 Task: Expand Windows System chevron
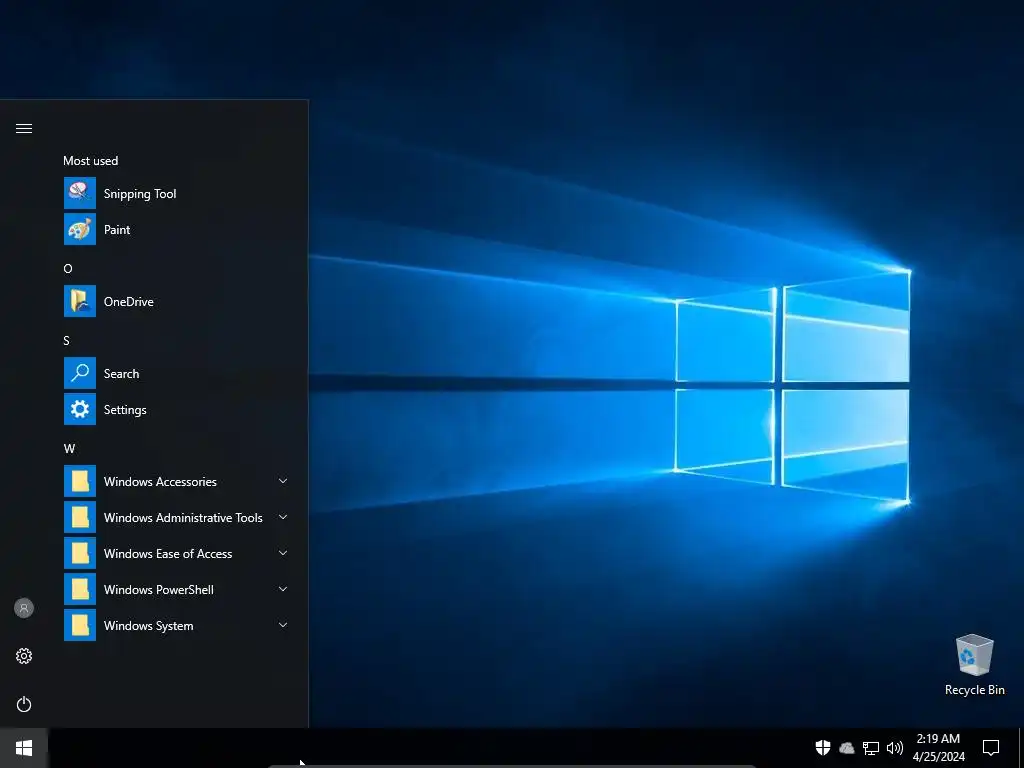coord(283,625)
